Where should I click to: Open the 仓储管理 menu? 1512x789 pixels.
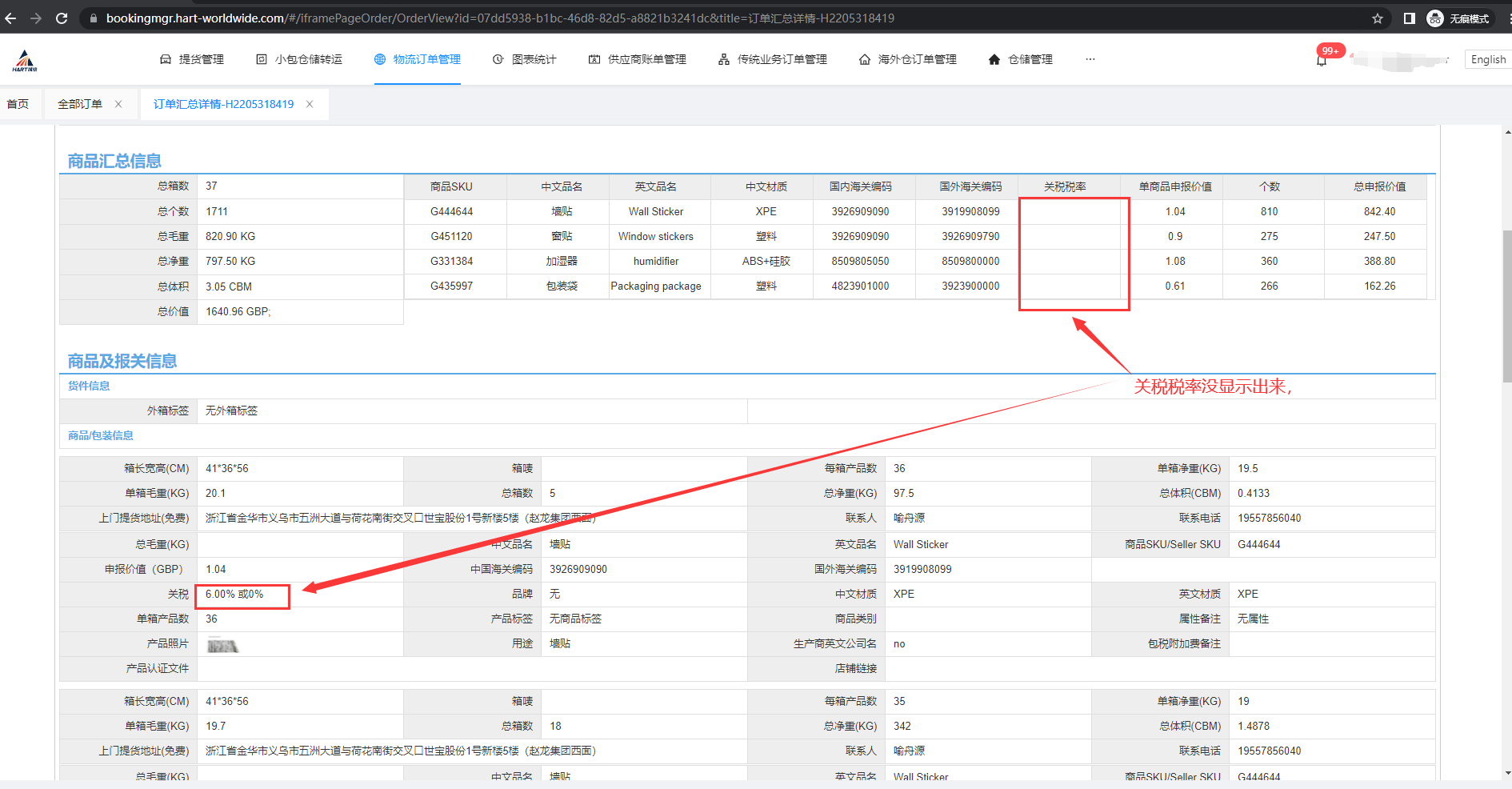coord(1021,59)
